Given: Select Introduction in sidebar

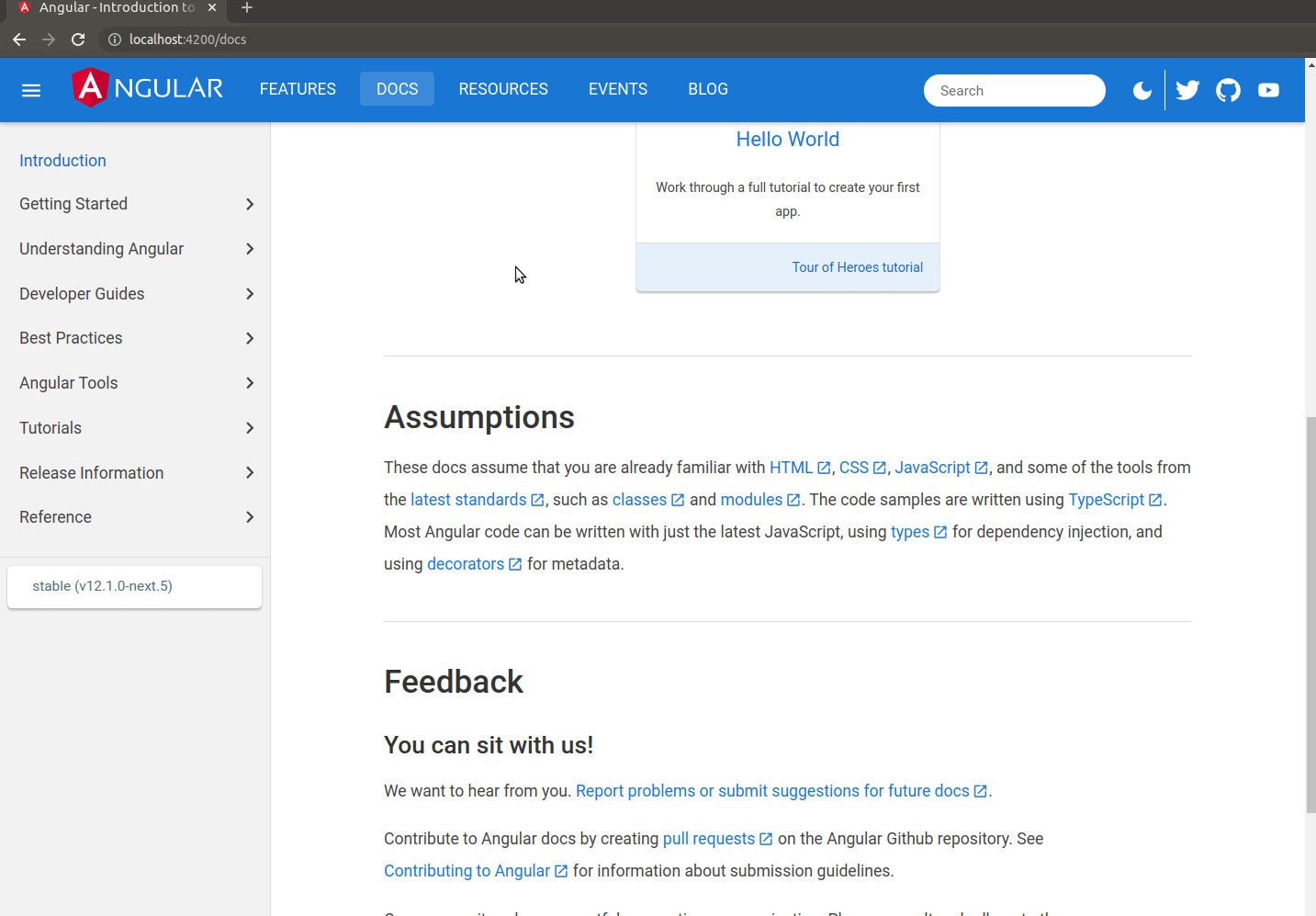Looking at the screenshot, I should coord(62,161).
